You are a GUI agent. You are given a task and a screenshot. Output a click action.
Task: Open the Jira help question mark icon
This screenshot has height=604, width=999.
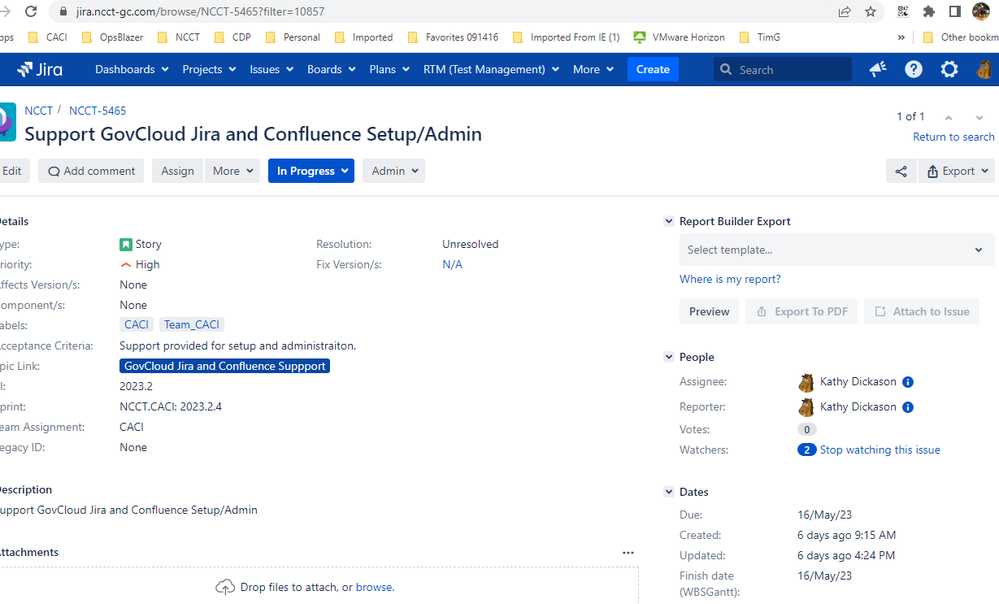[x=913, y=69]
